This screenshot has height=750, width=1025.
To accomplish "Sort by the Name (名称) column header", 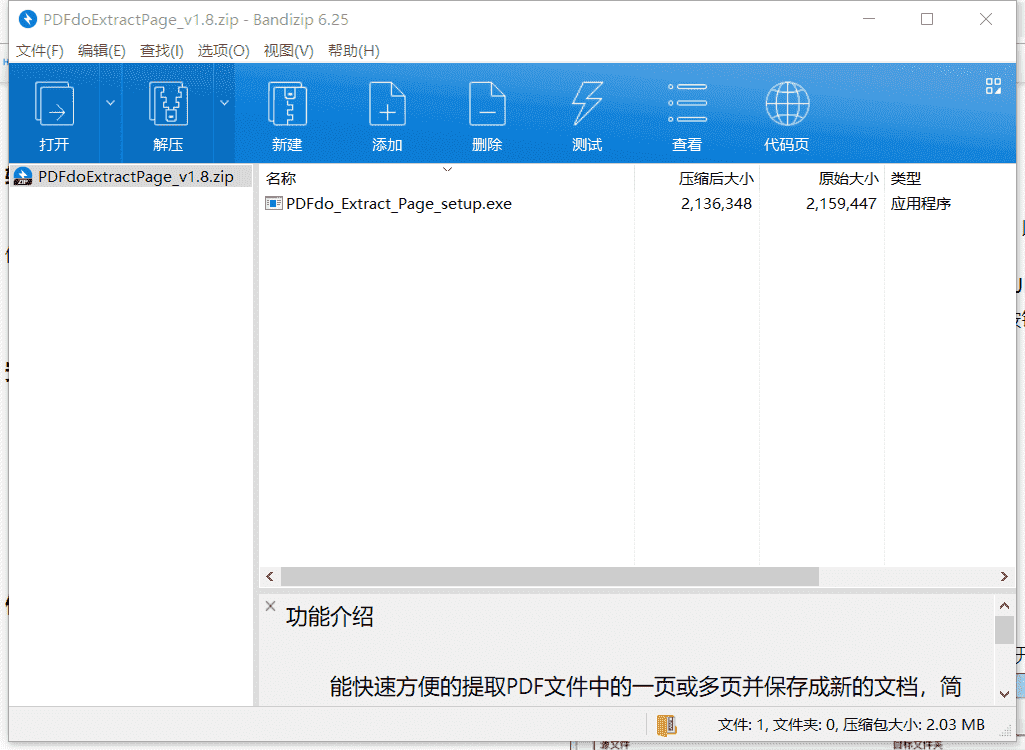I will coord(281,179).
